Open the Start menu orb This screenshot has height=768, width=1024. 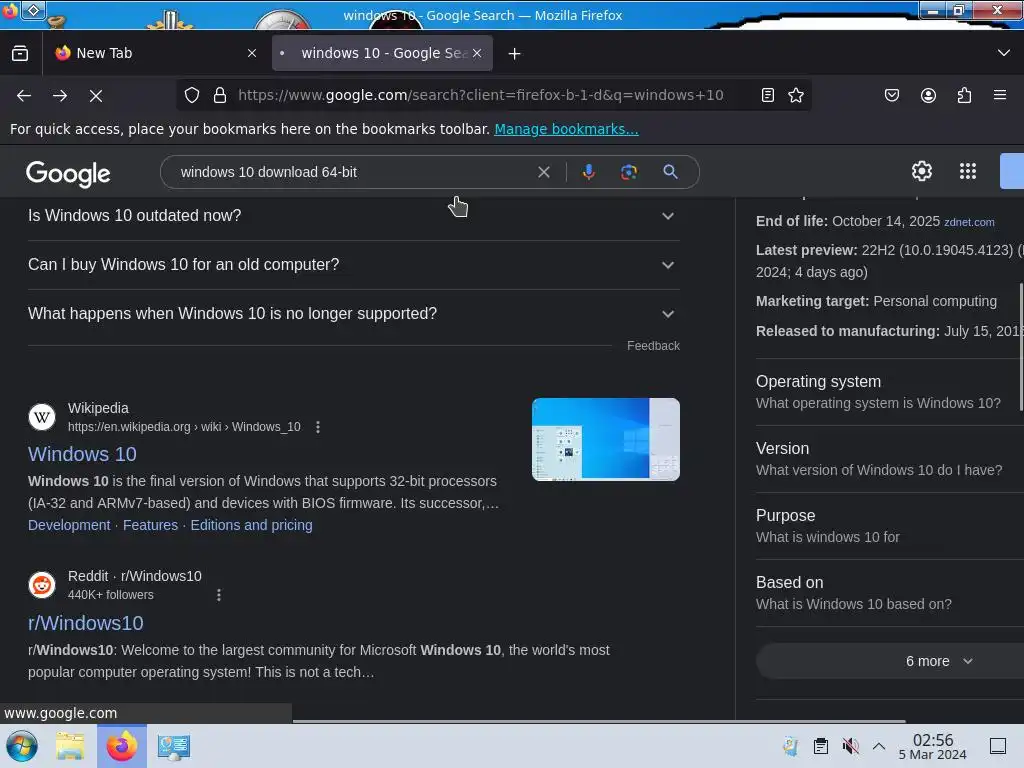(x=22, y=746)
